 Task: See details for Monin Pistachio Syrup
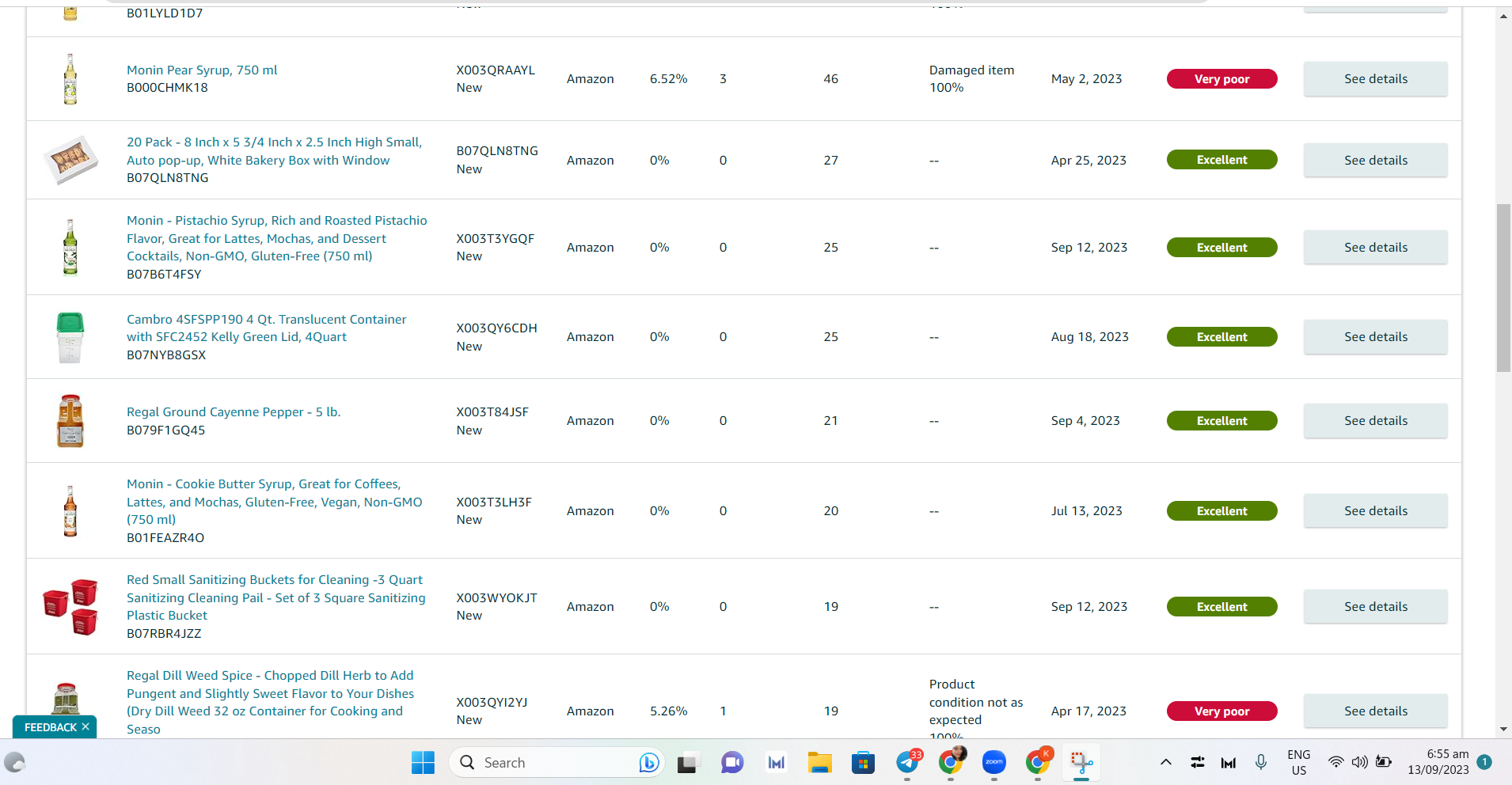tap(1375, 247)
